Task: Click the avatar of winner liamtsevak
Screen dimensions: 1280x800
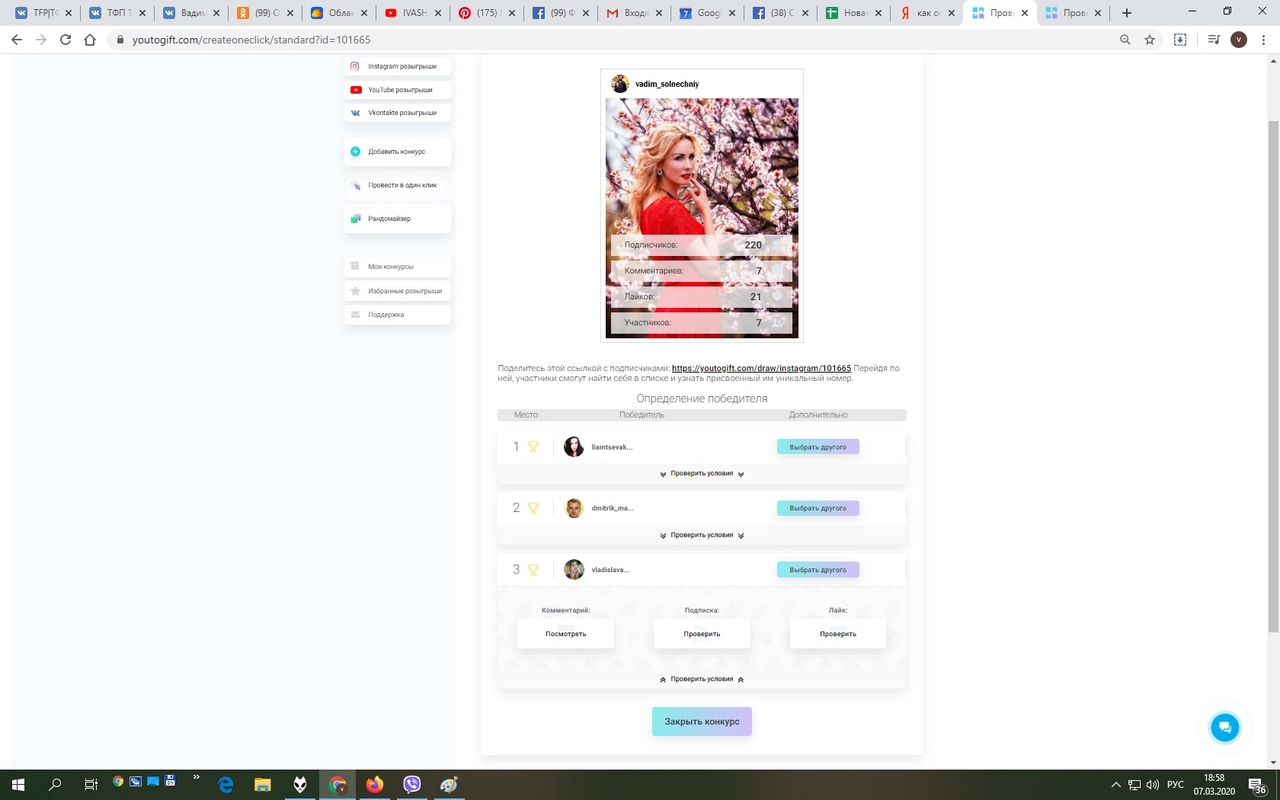Action: 574,447
